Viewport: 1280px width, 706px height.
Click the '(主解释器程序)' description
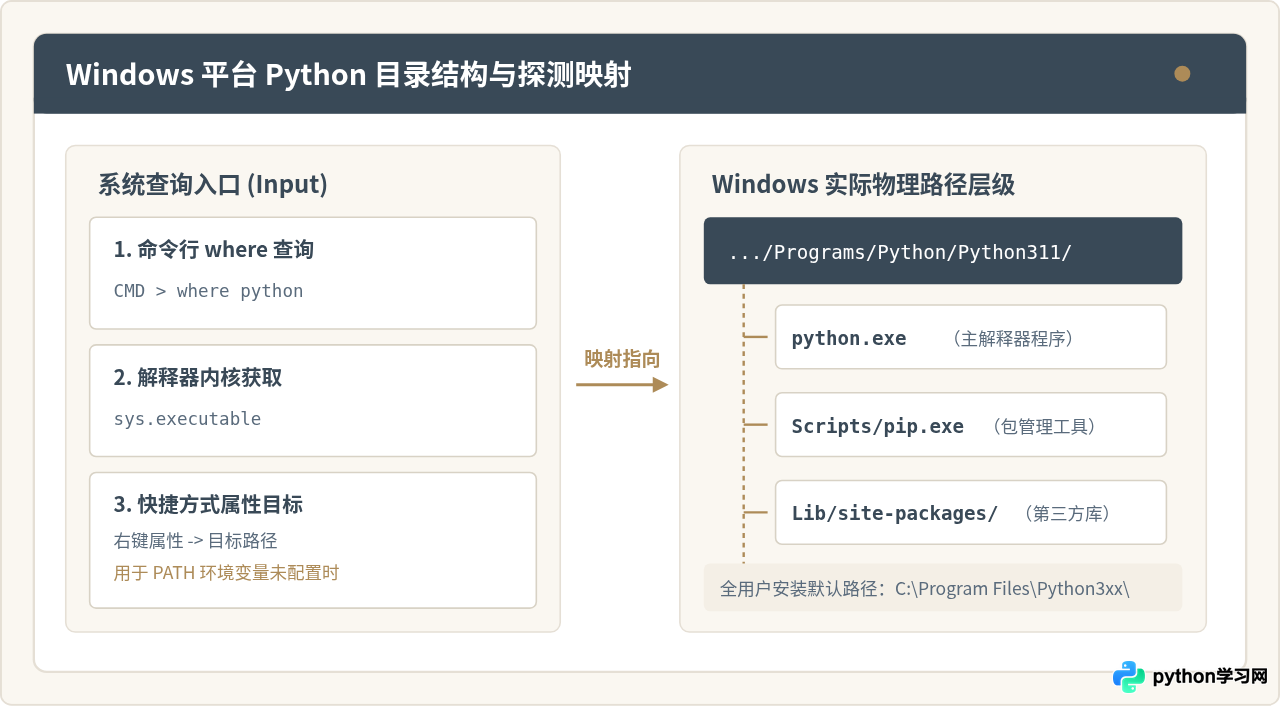(x=1013, y=339)
